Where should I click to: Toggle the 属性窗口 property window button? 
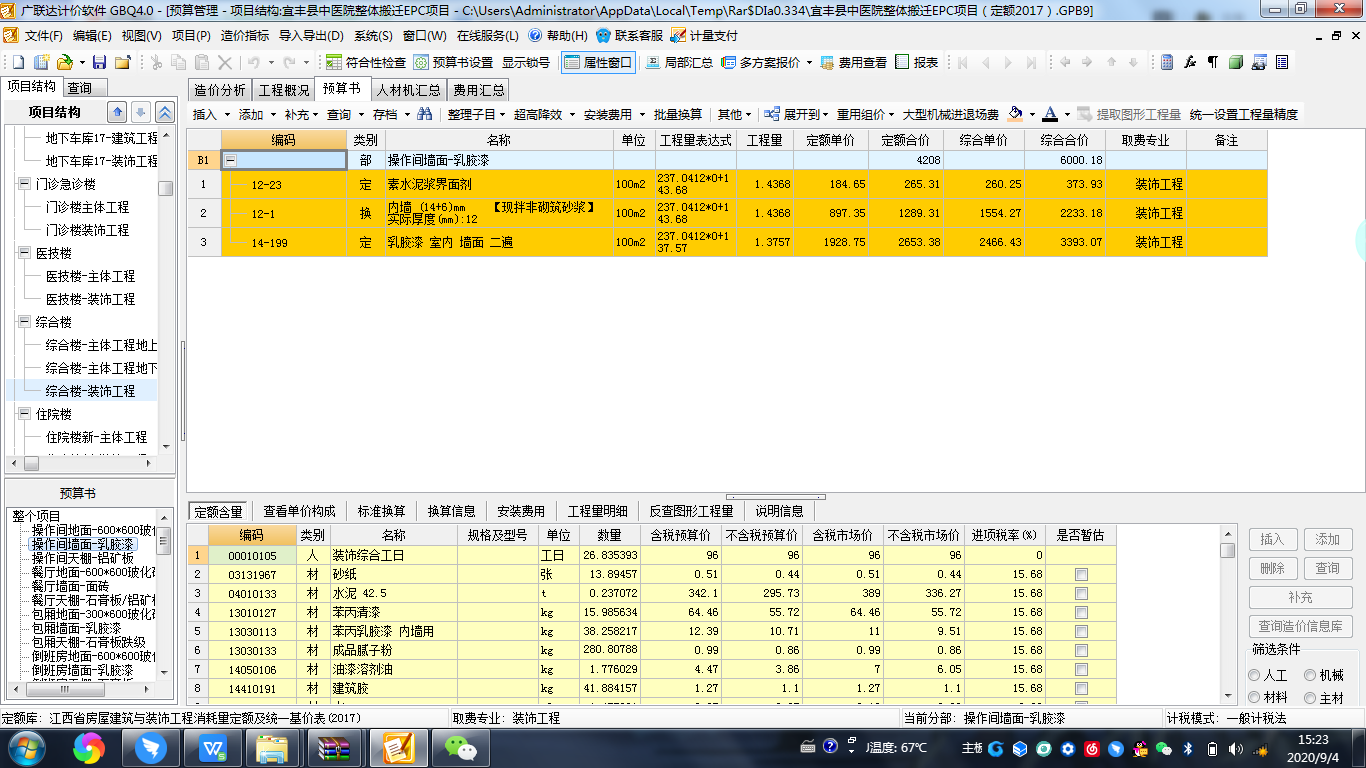(598, 62)
